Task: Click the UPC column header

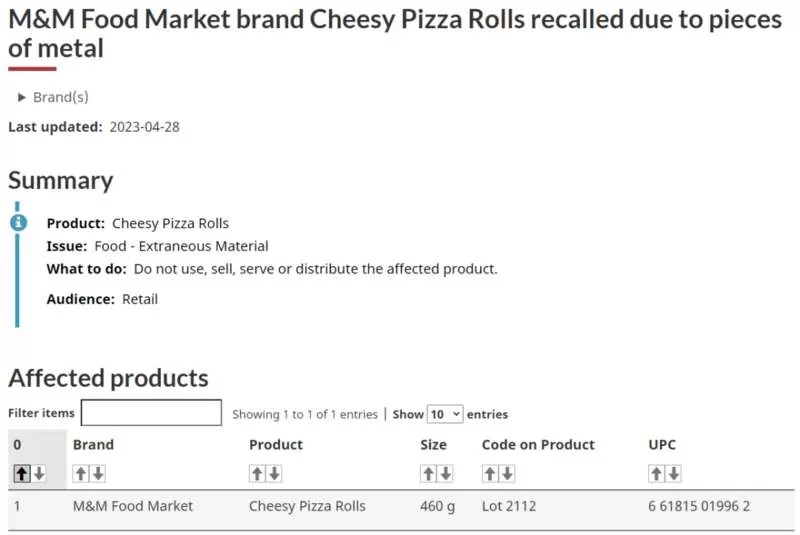Action: tap(662, 444)
